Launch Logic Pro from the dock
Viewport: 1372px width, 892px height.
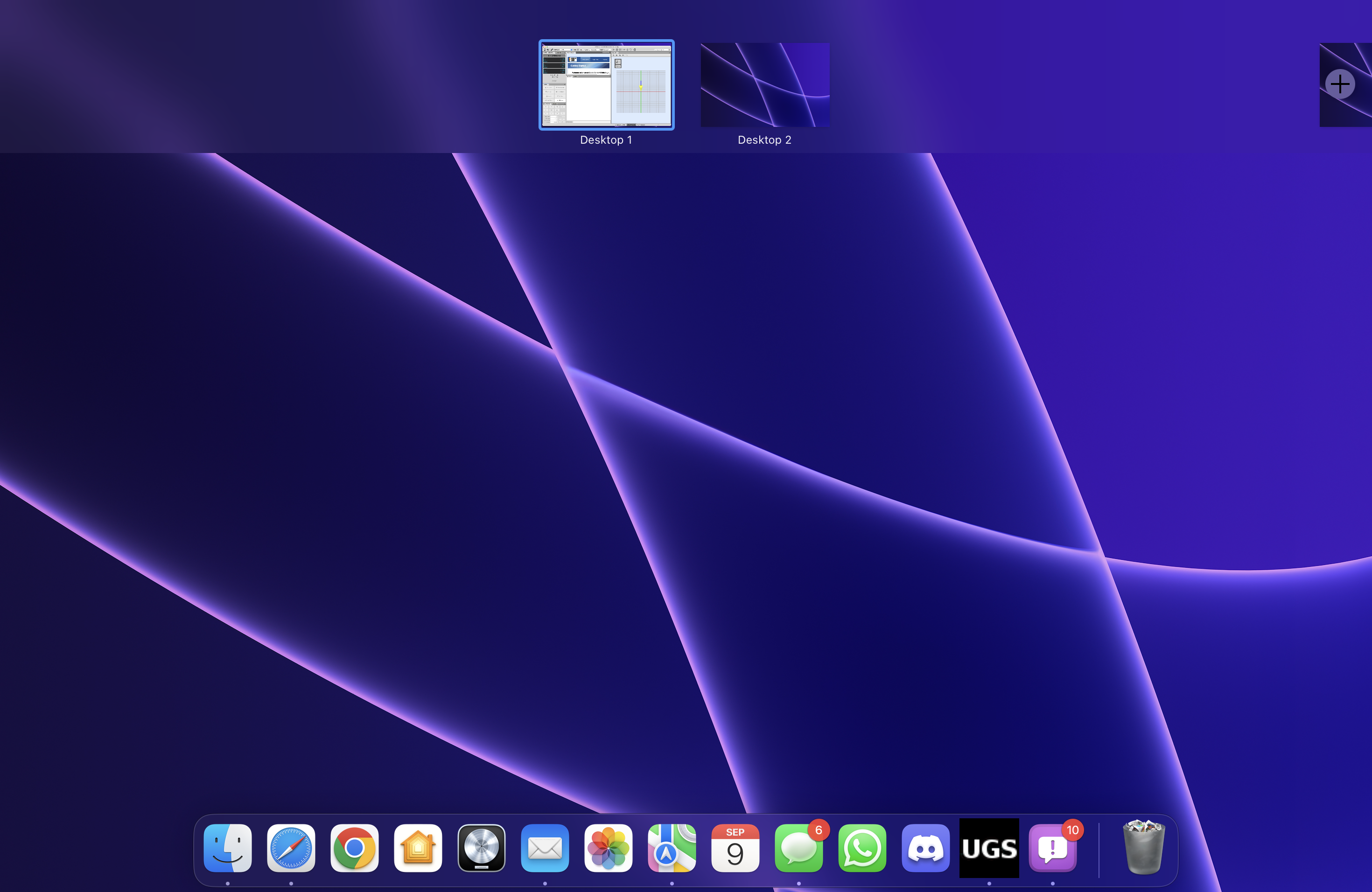tap(481, 848)
